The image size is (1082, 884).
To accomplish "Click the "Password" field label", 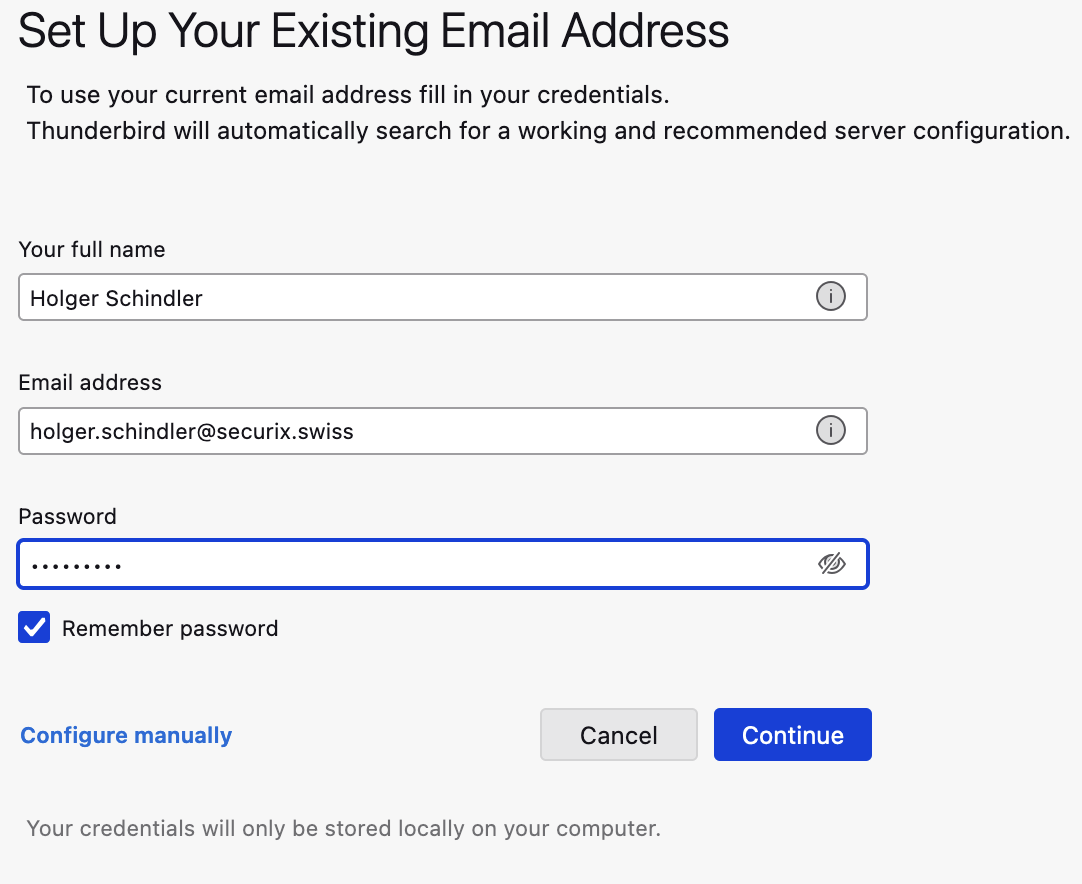I will pyautogui.click(x=68, y=517).
